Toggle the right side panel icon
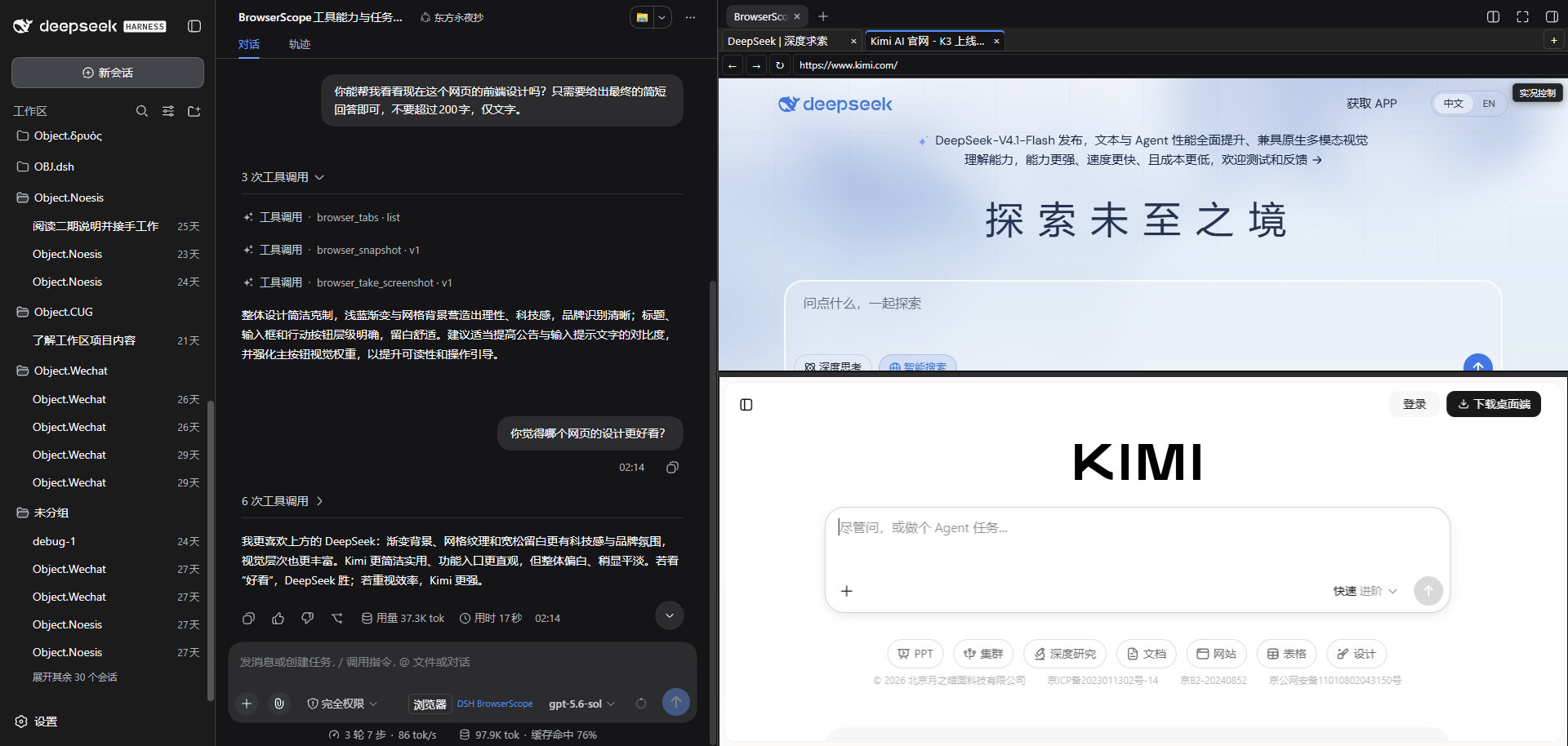Image resolution: width=1568 pixels, height=746 pixels. pyautogui.click(x=1552, y=16)
